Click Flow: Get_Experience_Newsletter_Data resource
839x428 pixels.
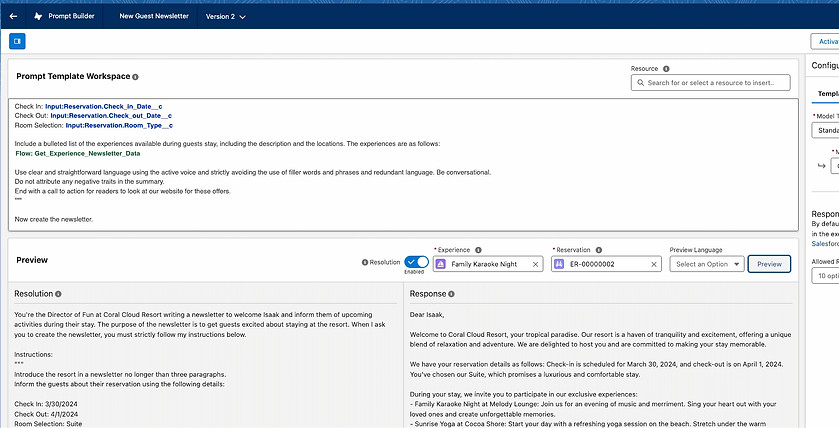coord(78,154)
